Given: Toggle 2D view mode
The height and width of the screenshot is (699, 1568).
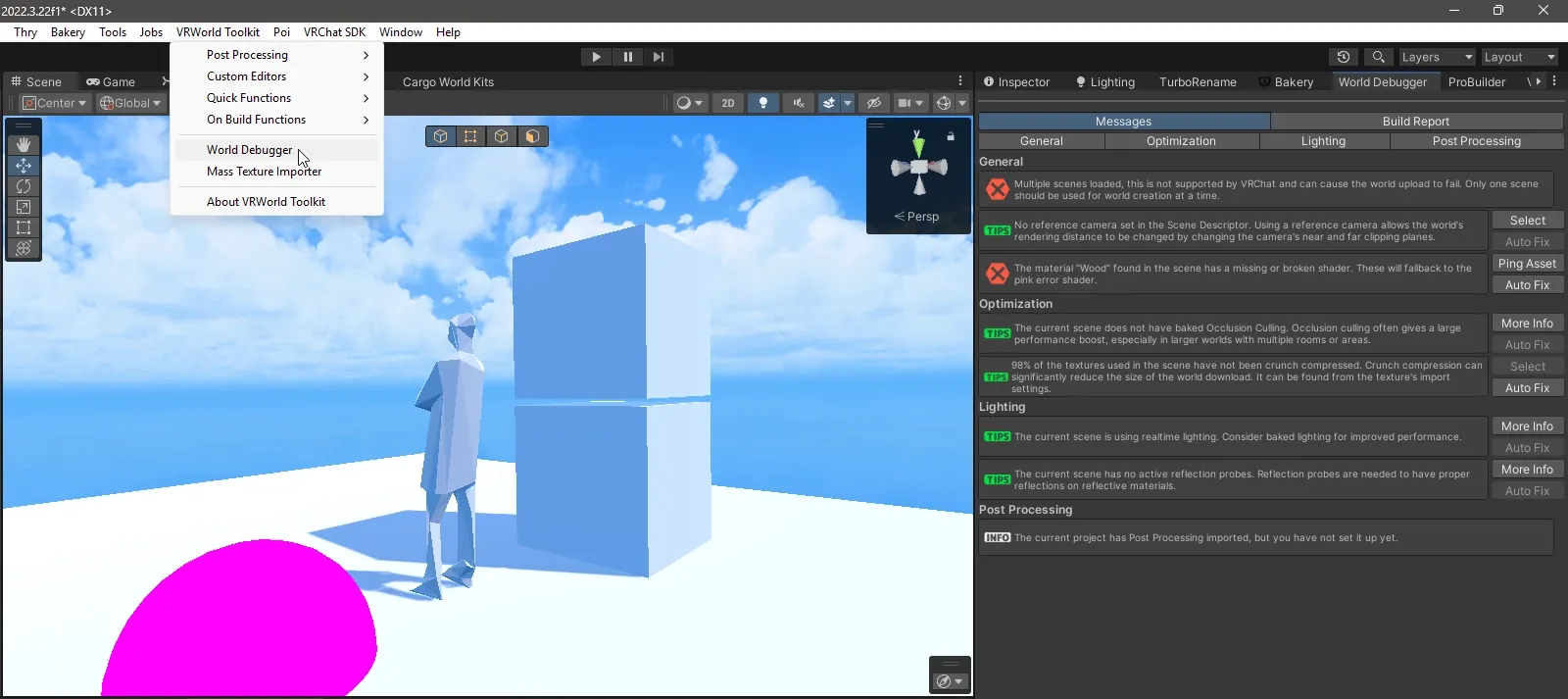Looking at the screenshot, I should click(x=728, y=103).
